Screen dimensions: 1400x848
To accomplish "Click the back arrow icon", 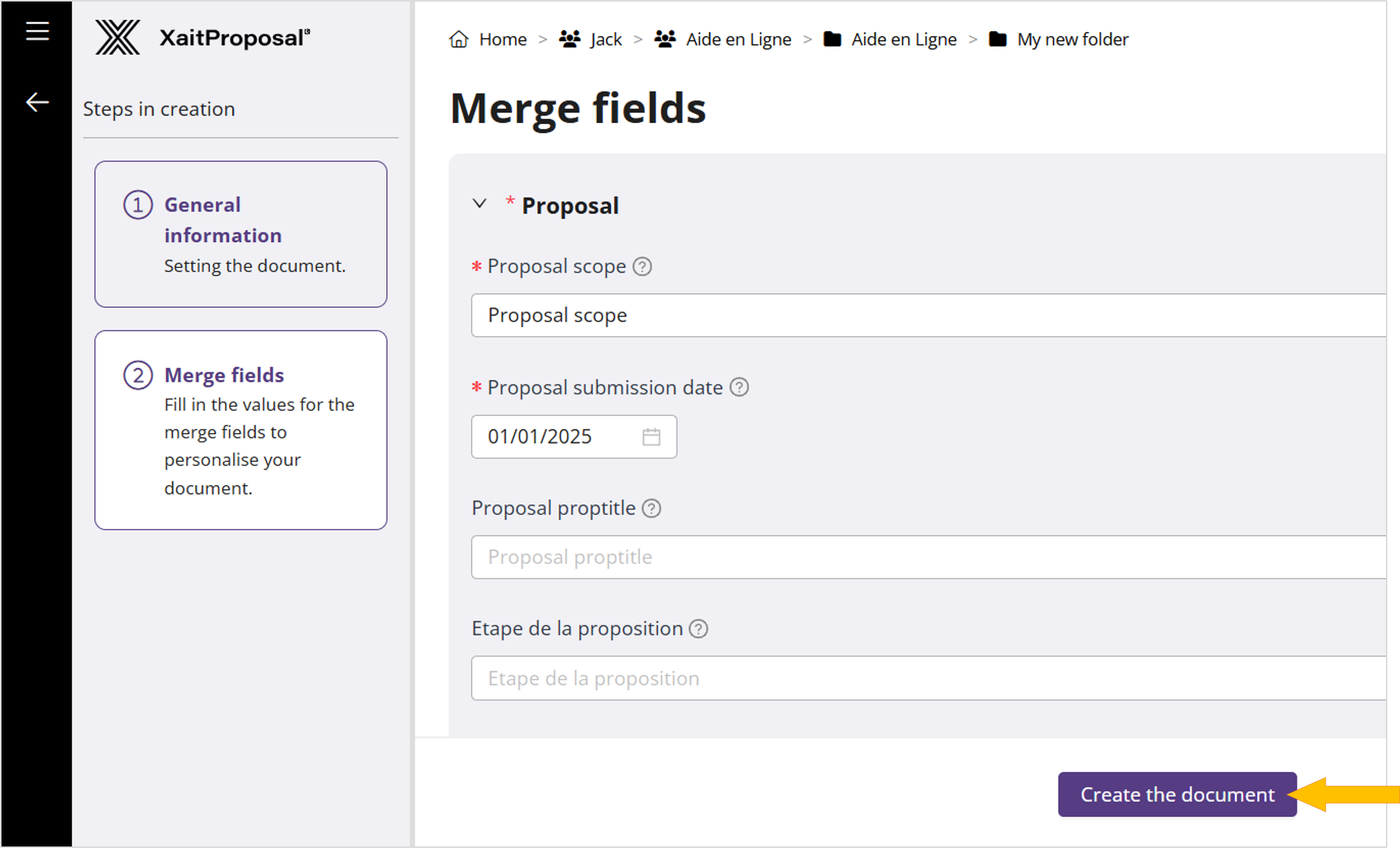I will coord(37,102).
